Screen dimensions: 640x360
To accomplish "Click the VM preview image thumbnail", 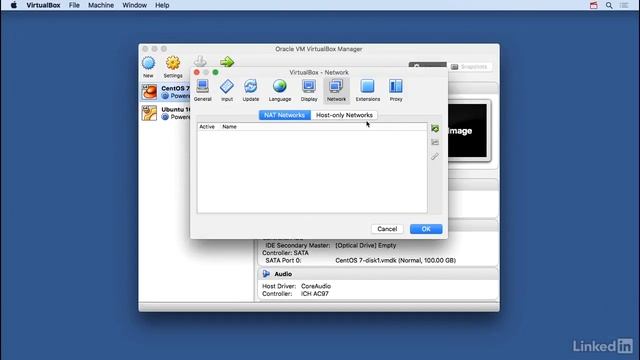I will coord(468,131).
